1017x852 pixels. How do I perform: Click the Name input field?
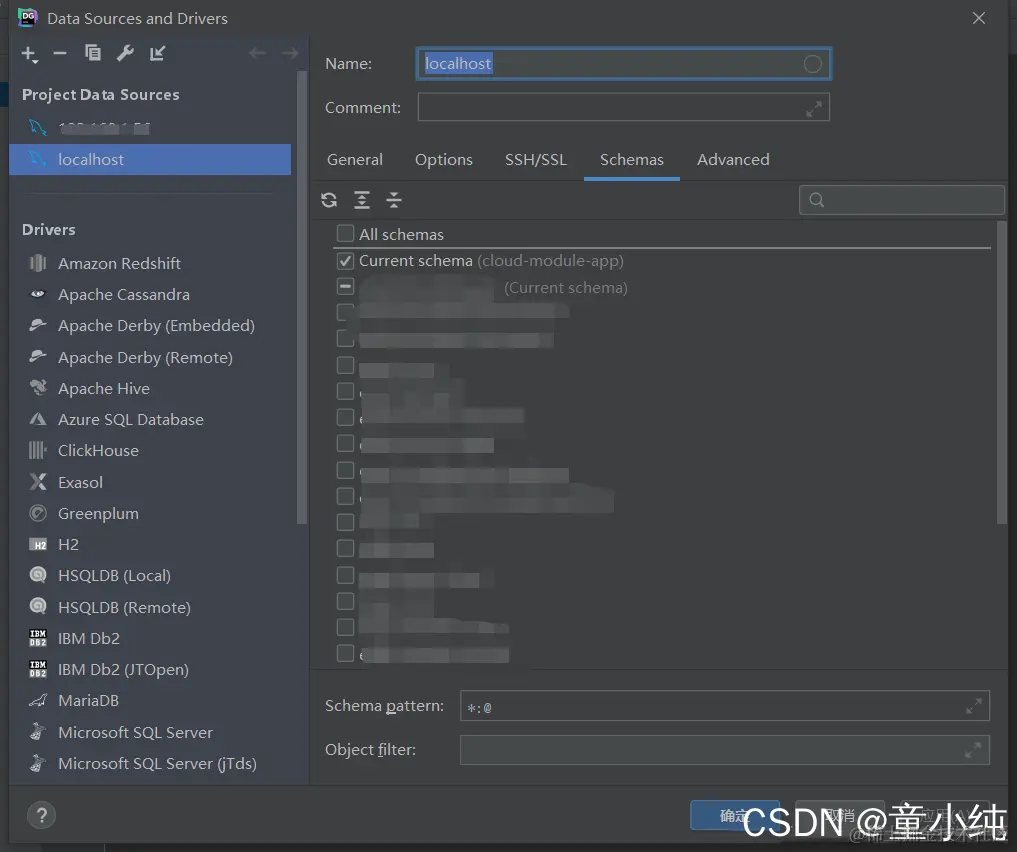point(623,64)
